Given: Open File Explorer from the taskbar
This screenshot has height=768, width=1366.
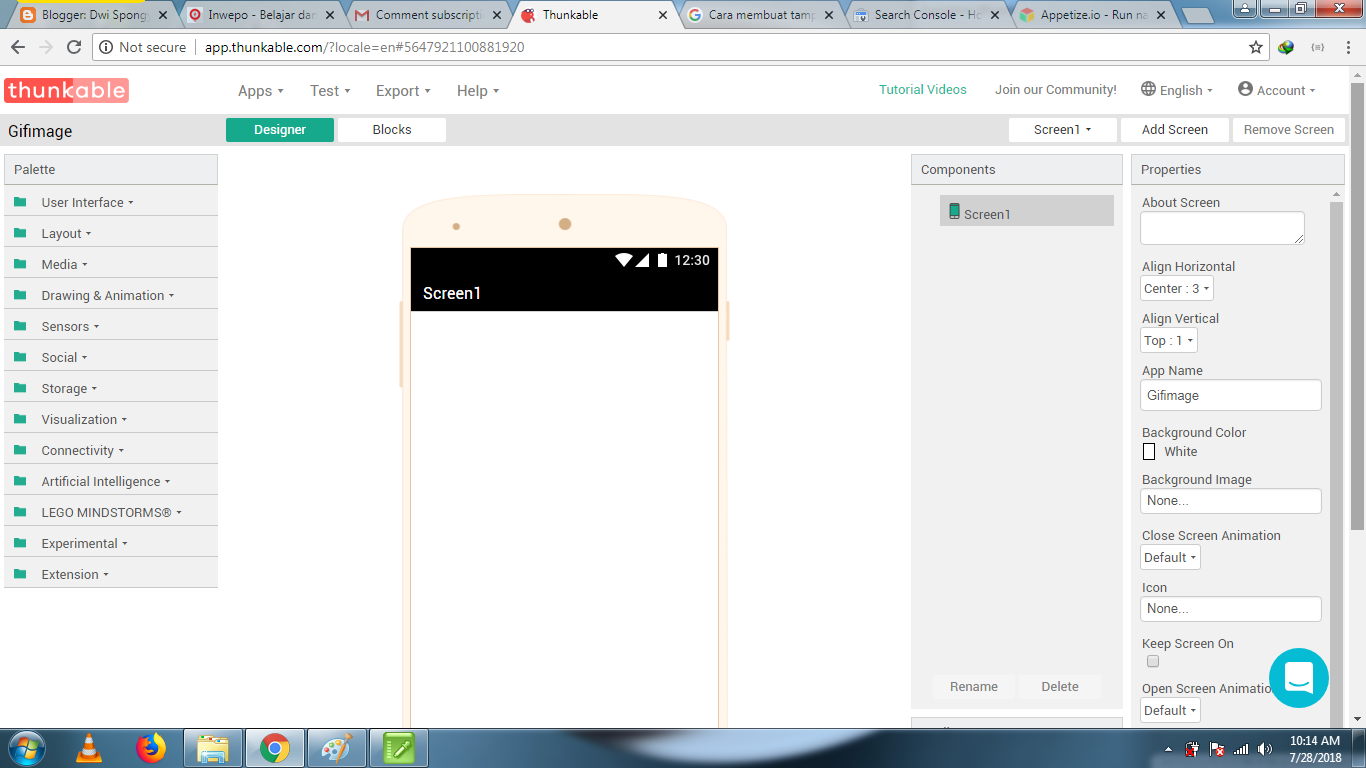Looking at the screenshot, I should pyautogui.click(x=213, y=748).
